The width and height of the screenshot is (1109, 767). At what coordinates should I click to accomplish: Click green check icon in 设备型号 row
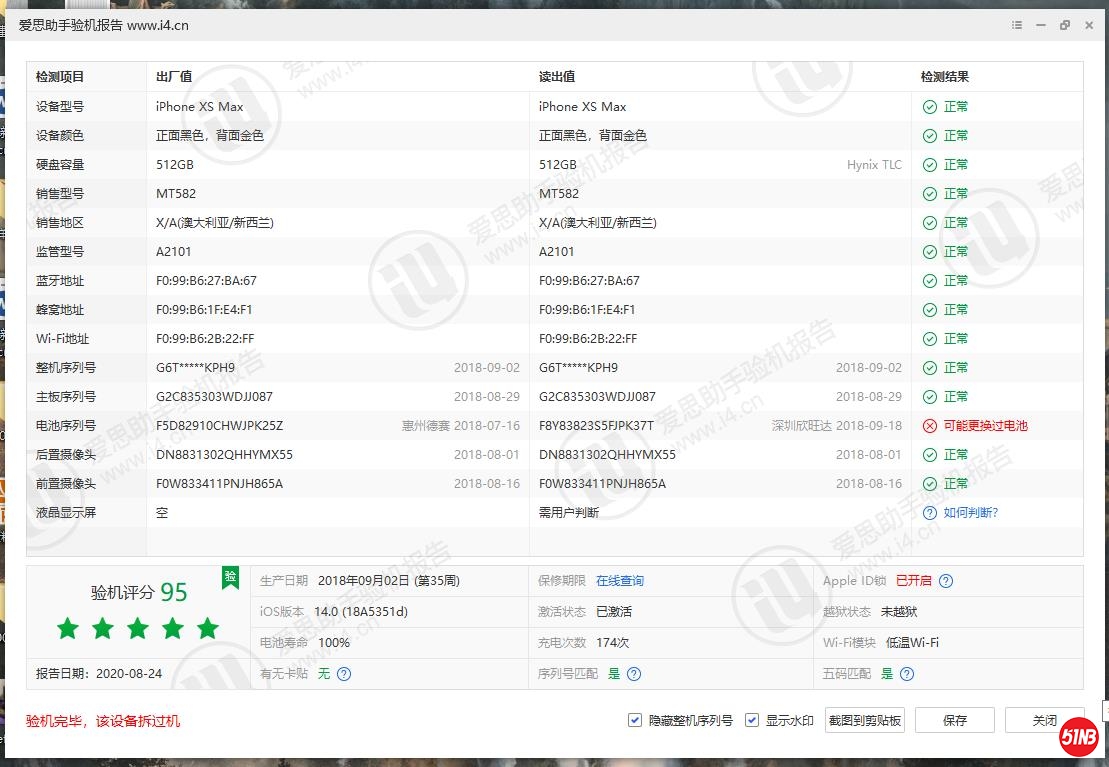[x=930, y=107]
